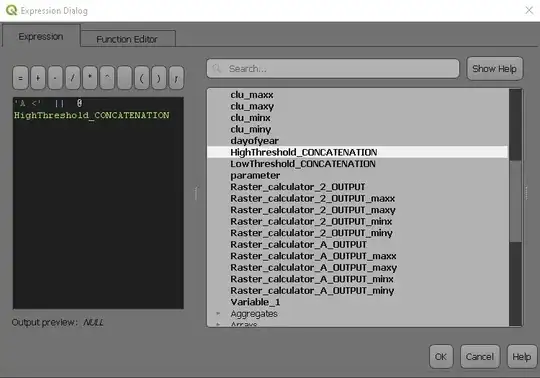
Task: Select Raster_calculator_A_OUTPUT_maxy entry
Action: (314, 267)
